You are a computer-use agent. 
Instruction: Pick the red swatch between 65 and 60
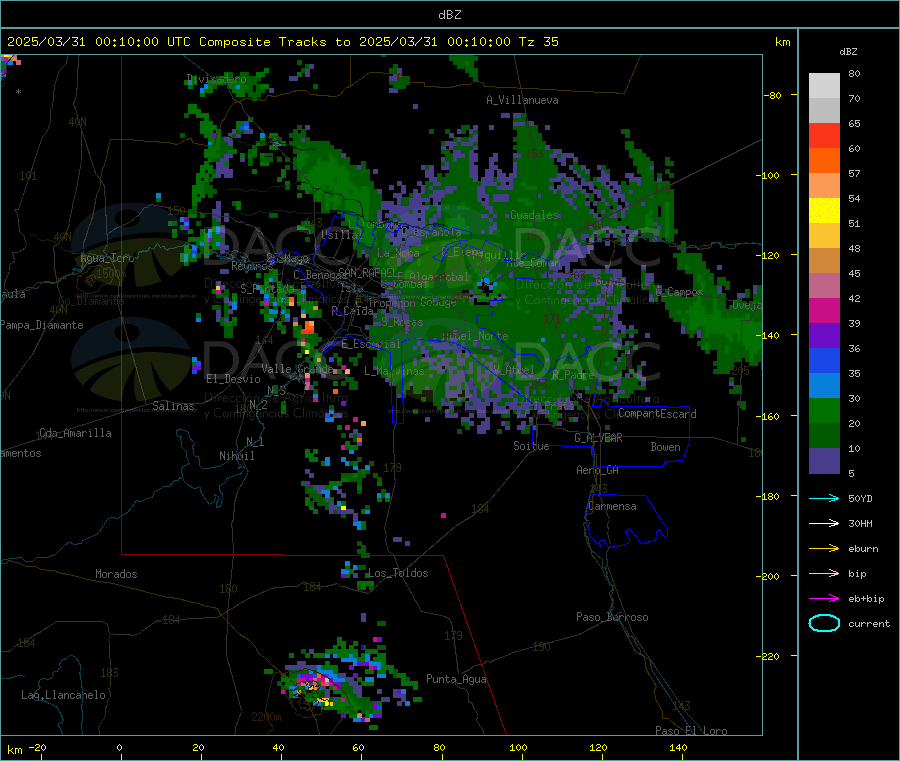click(824, 135)
